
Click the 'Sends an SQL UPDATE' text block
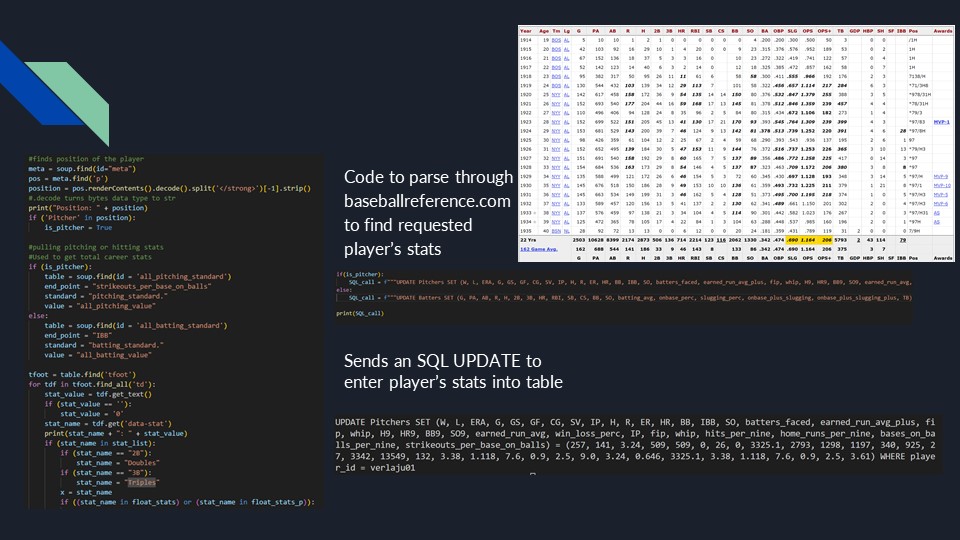(x=453, y=371)
